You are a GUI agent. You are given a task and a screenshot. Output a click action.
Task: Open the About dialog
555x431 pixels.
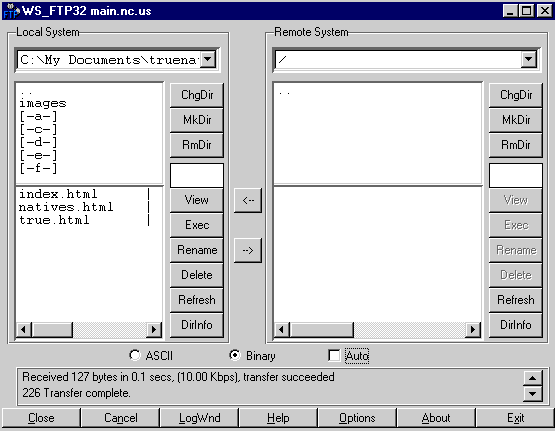pos(436,418)
